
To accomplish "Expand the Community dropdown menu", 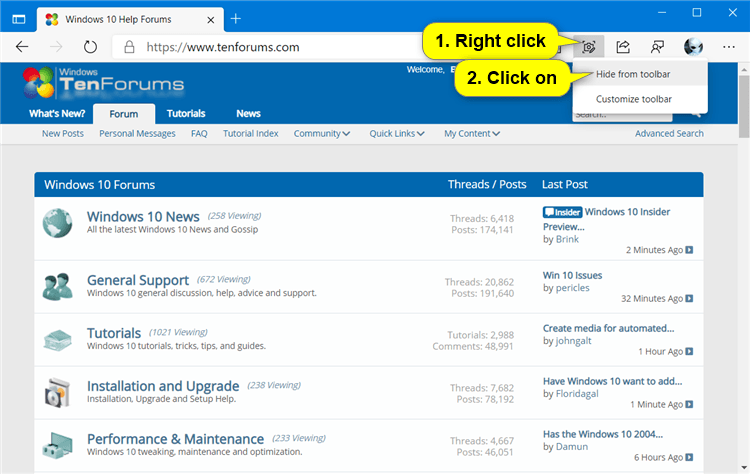I will [x=322, y=133].
